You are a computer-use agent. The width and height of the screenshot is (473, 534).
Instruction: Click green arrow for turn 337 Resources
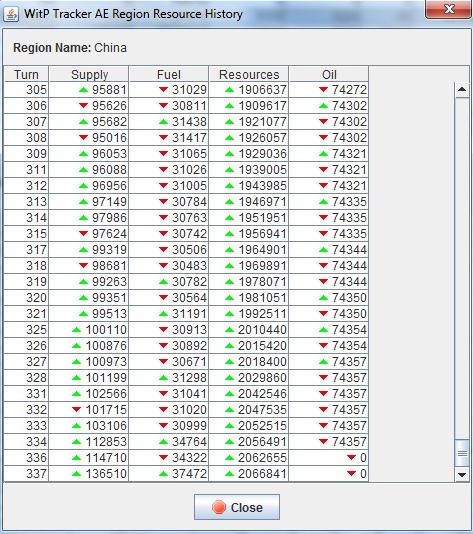click(230, 474)
